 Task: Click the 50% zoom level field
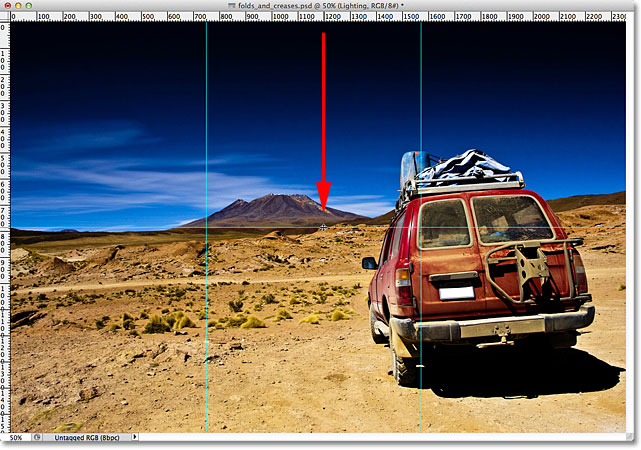[x=16, y=437]
